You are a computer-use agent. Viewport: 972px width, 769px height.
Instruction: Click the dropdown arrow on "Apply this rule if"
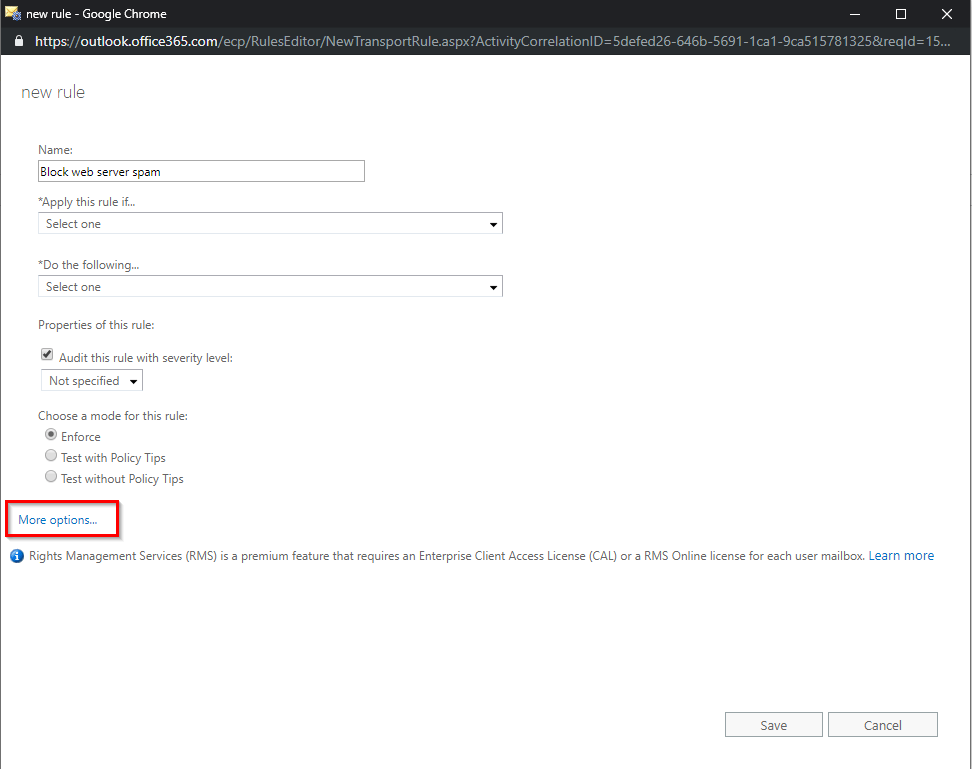[492, 223]
